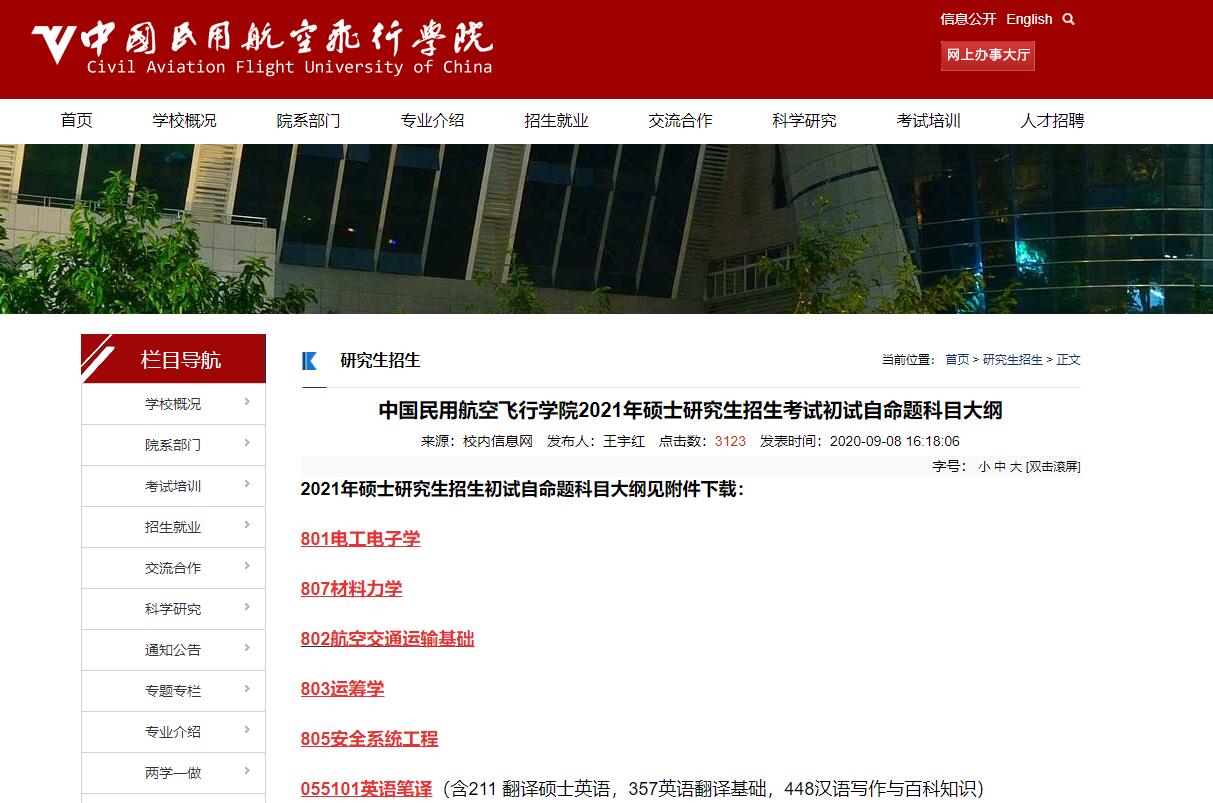Image resolution: width=1213 pixels, height=803 pixels.
Task: Expand the 专题专栏 sidebar arrow
Action: tap(246, 689)
